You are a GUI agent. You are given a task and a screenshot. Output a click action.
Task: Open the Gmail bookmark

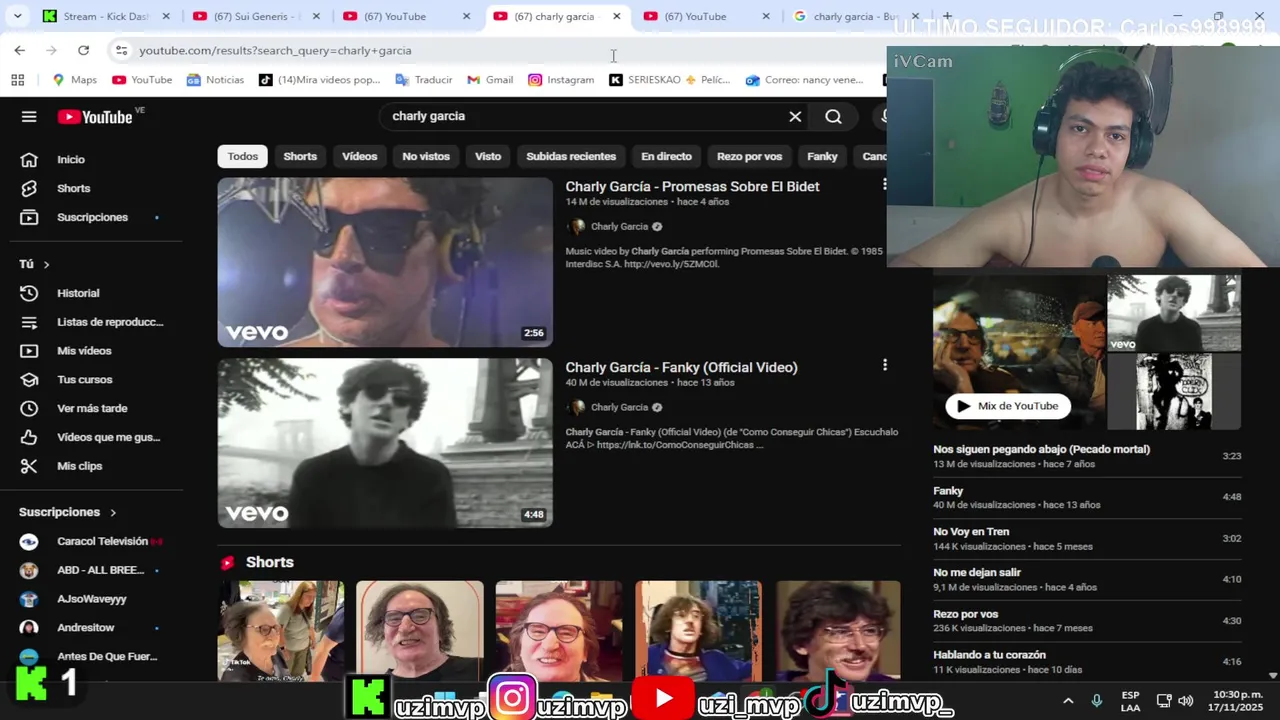pyautogui.click(x=490, y=80)
